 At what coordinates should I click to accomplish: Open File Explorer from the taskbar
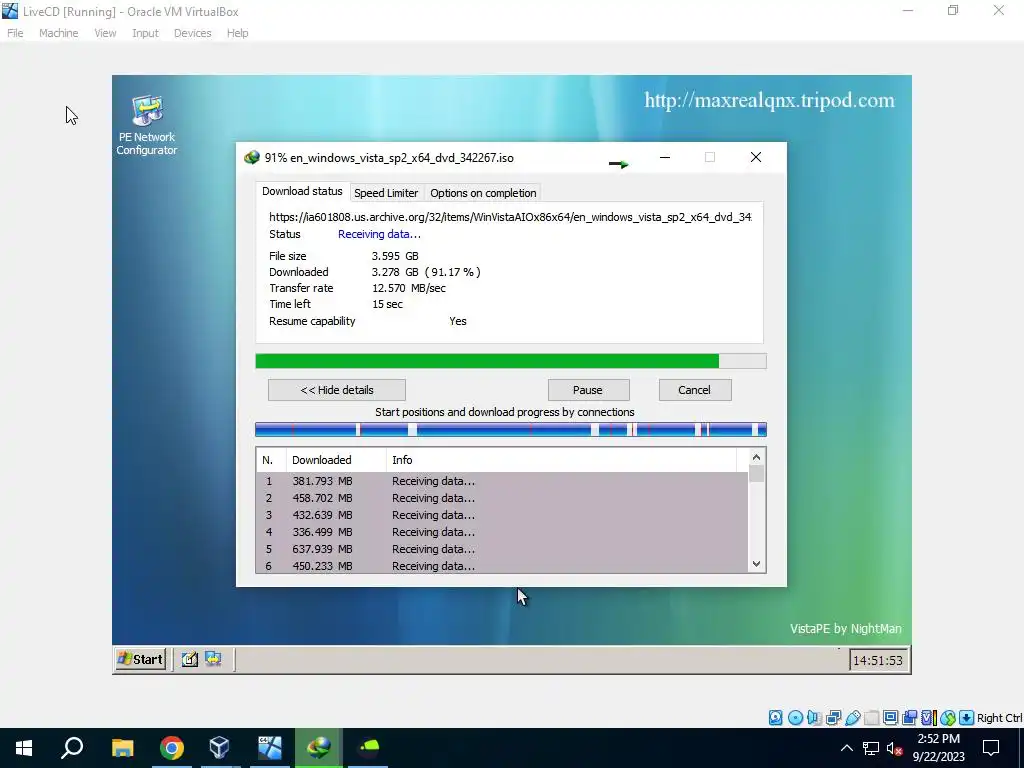click(x=122, y=748)
